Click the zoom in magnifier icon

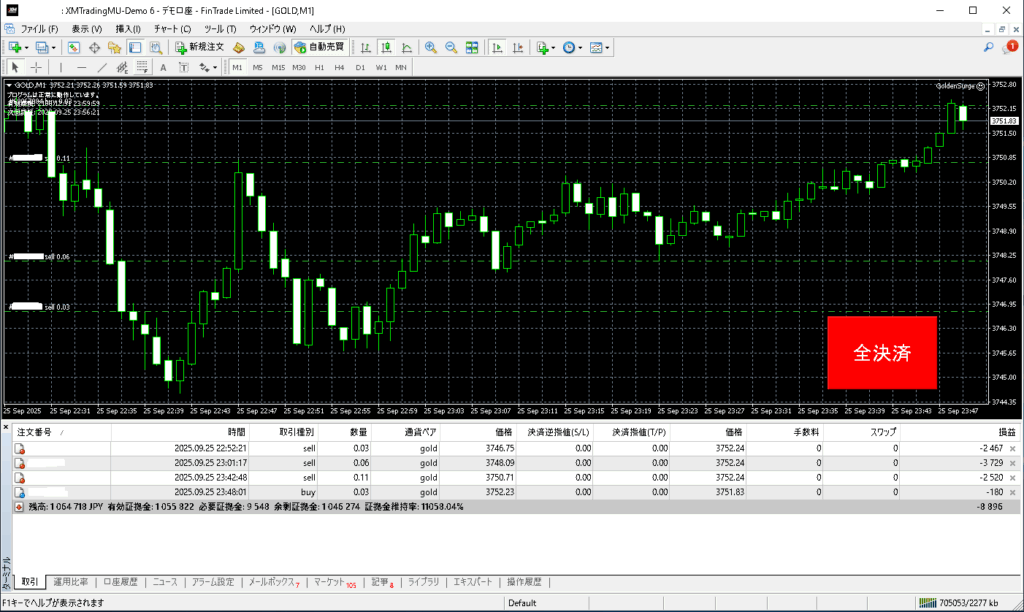click(431, 47)
